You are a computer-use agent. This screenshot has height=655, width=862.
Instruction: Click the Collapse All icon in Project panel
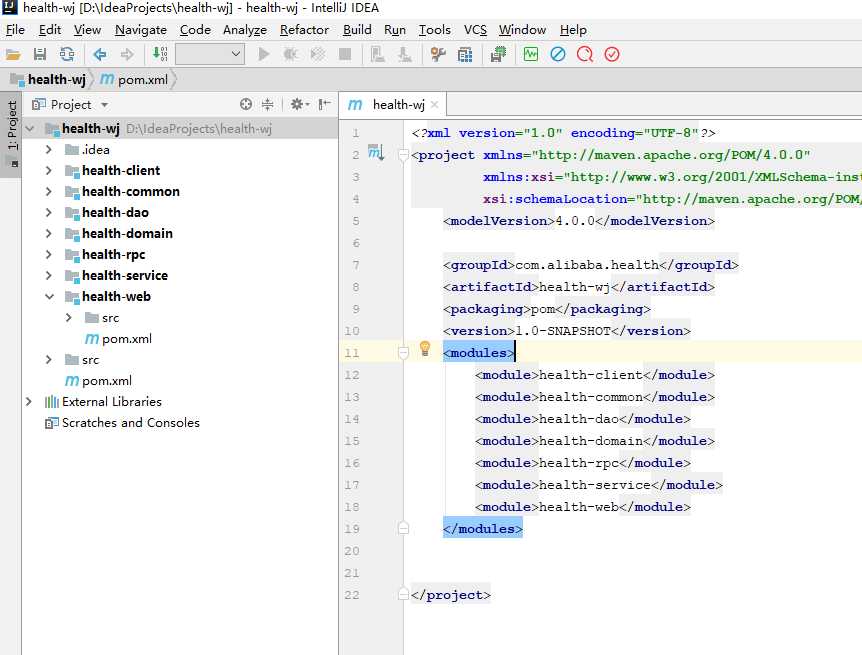pyautogui.click(x=267, y=104)
